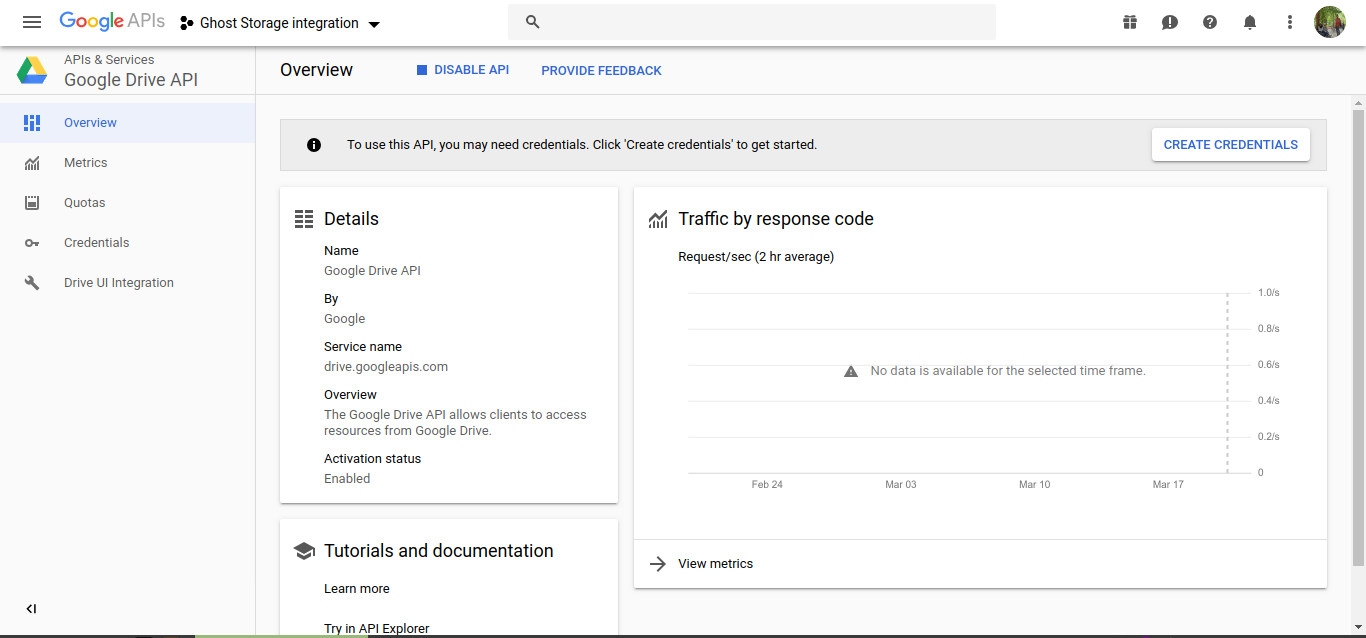Click the Google Drive logo icon
Image resolution: width=1366 pixels, height=638 pixels.
click(32, 71)
